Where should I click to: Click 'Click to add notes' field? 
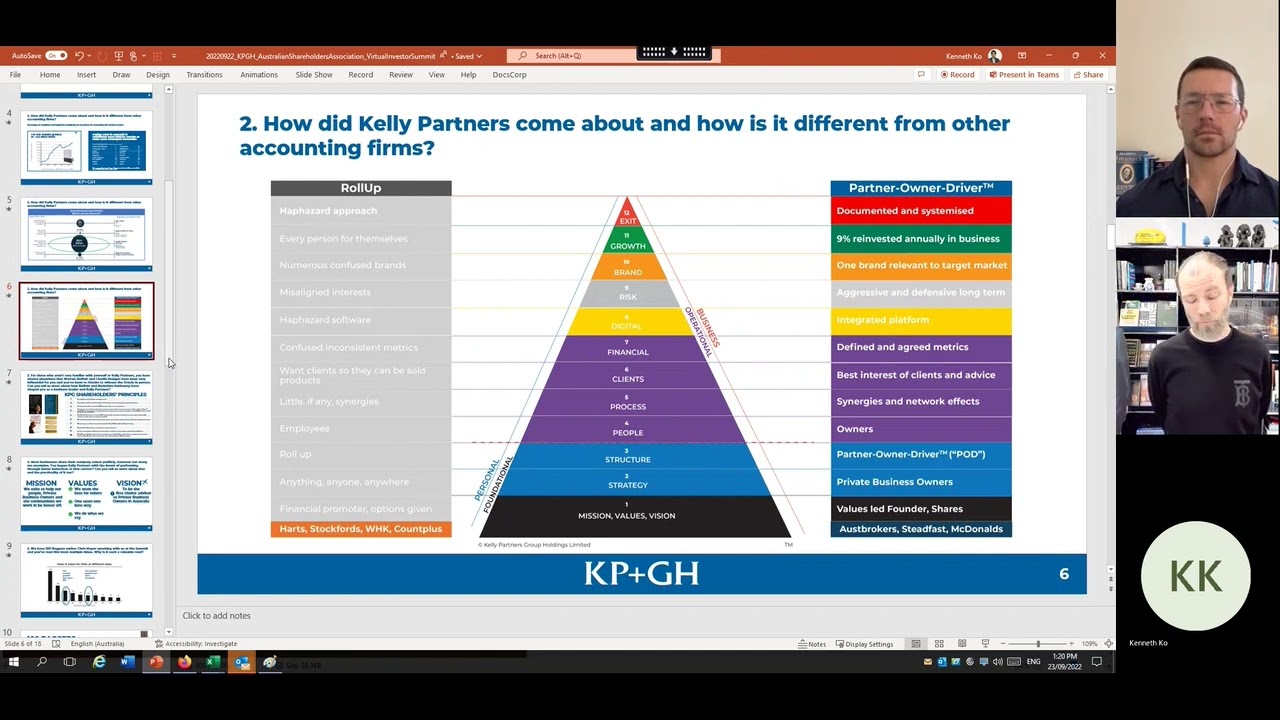tap(217, 616)
